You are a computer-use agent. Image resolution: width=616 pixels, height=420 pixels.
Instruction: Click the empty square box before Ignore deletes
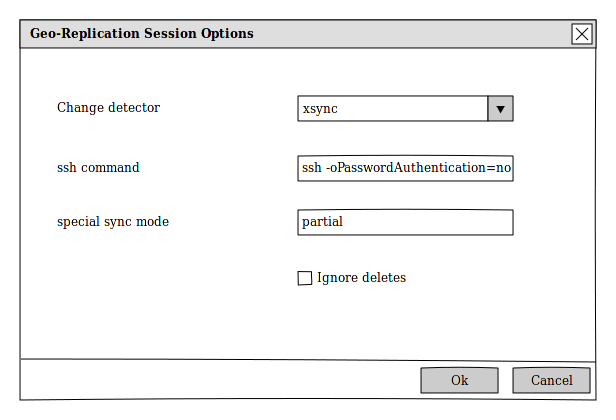pyautogui.click(x=305, y=278)
